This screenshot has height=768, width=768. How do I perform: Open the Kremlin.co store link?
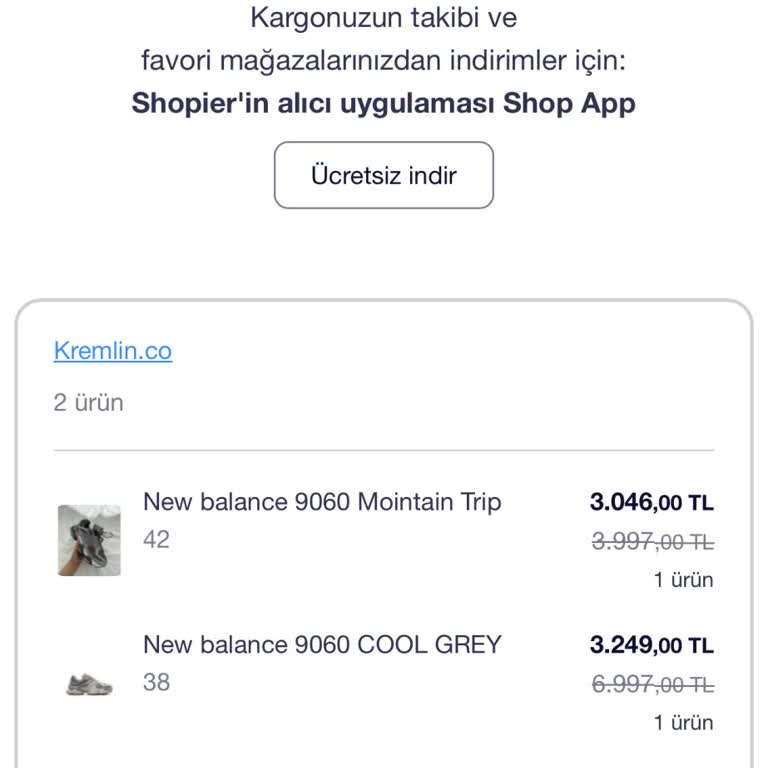click(113, 351)
